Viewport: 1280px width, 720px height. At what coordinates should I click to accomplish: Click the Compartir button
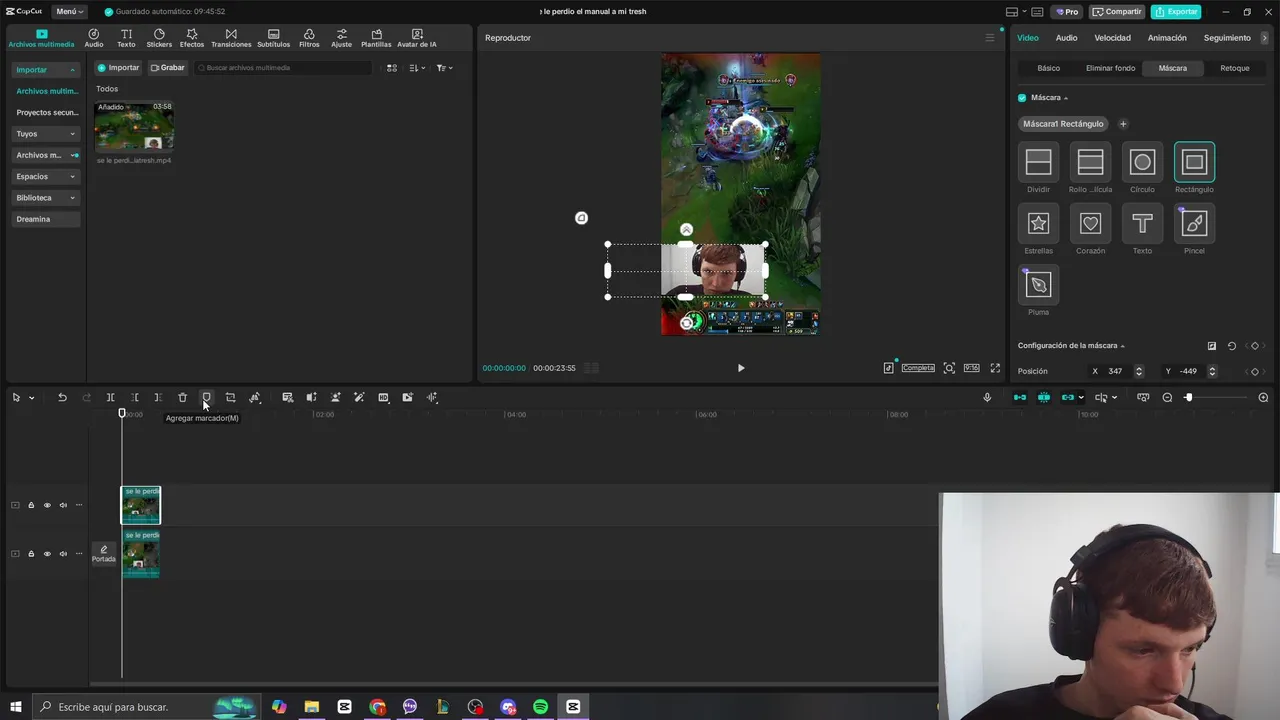pos(1117,12)
